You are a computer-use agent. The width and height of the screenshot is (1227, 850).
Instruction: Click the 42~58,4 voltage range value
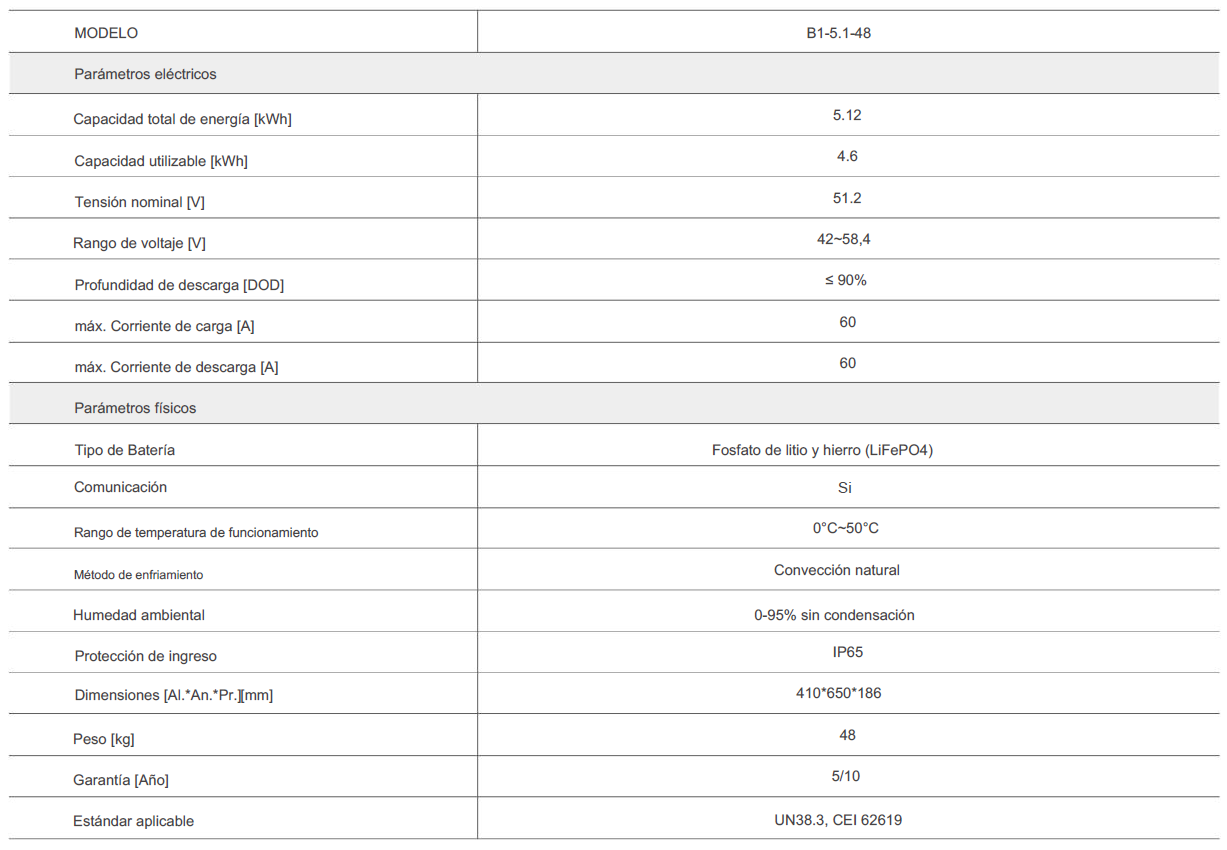847,239
